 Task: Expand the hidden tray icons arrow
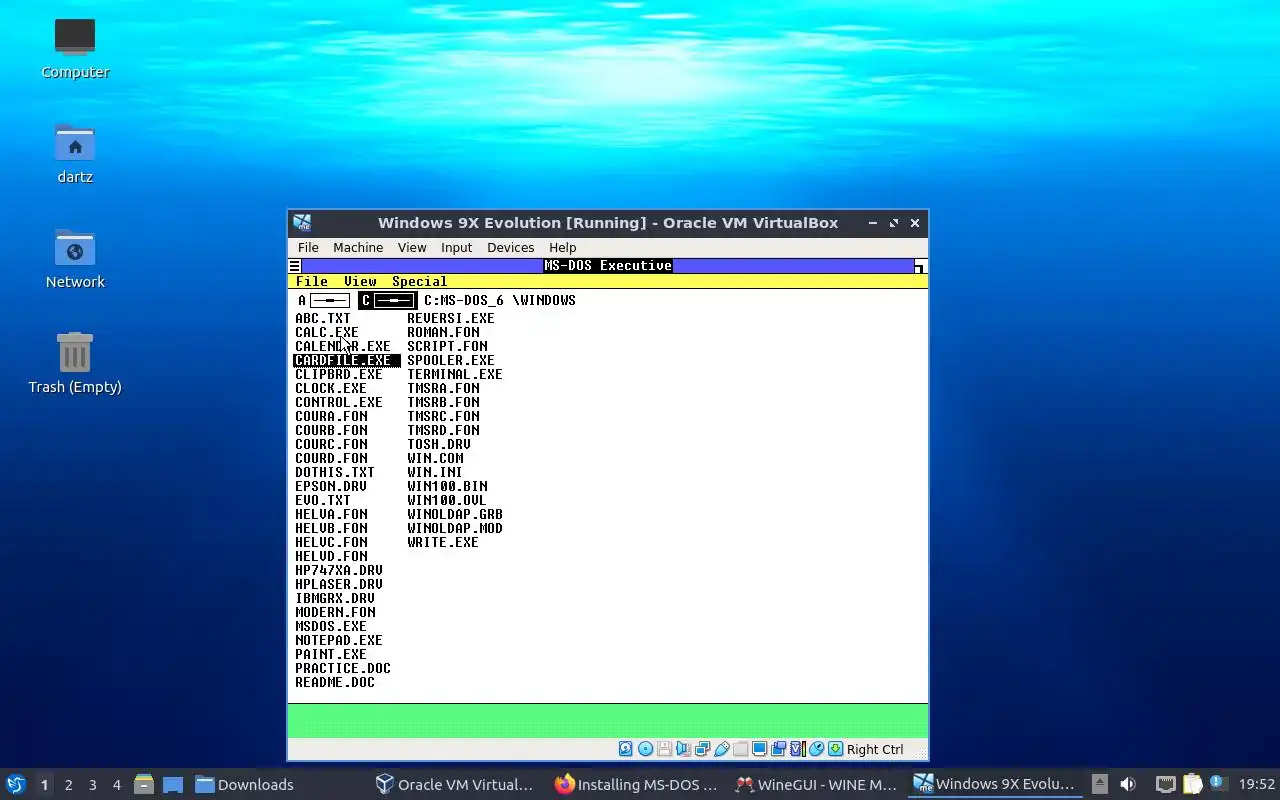coord(1099,784)
